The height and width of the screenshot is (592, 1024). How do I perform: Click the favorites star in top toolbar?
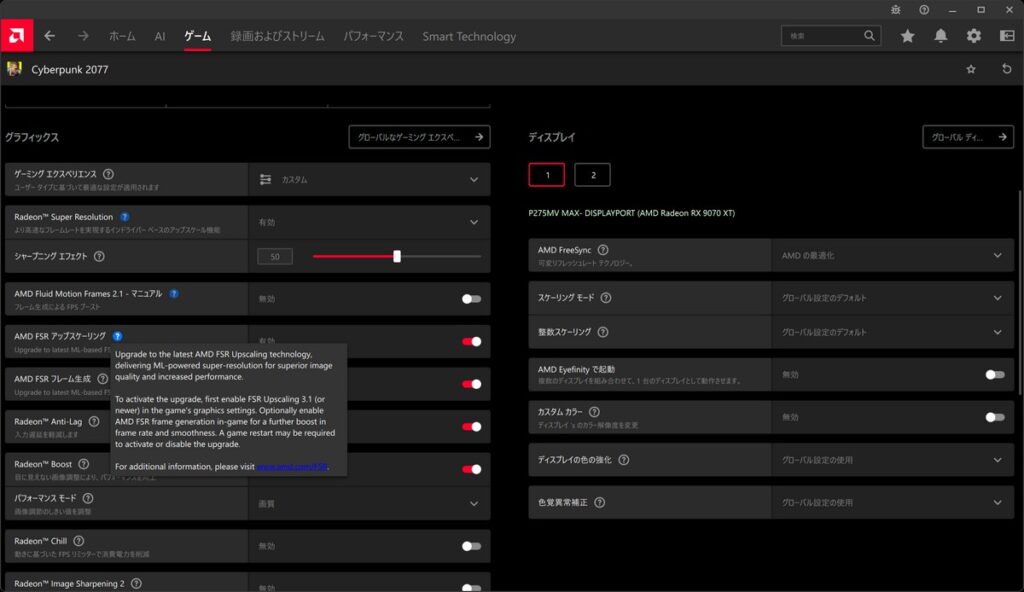click(907, 36)
